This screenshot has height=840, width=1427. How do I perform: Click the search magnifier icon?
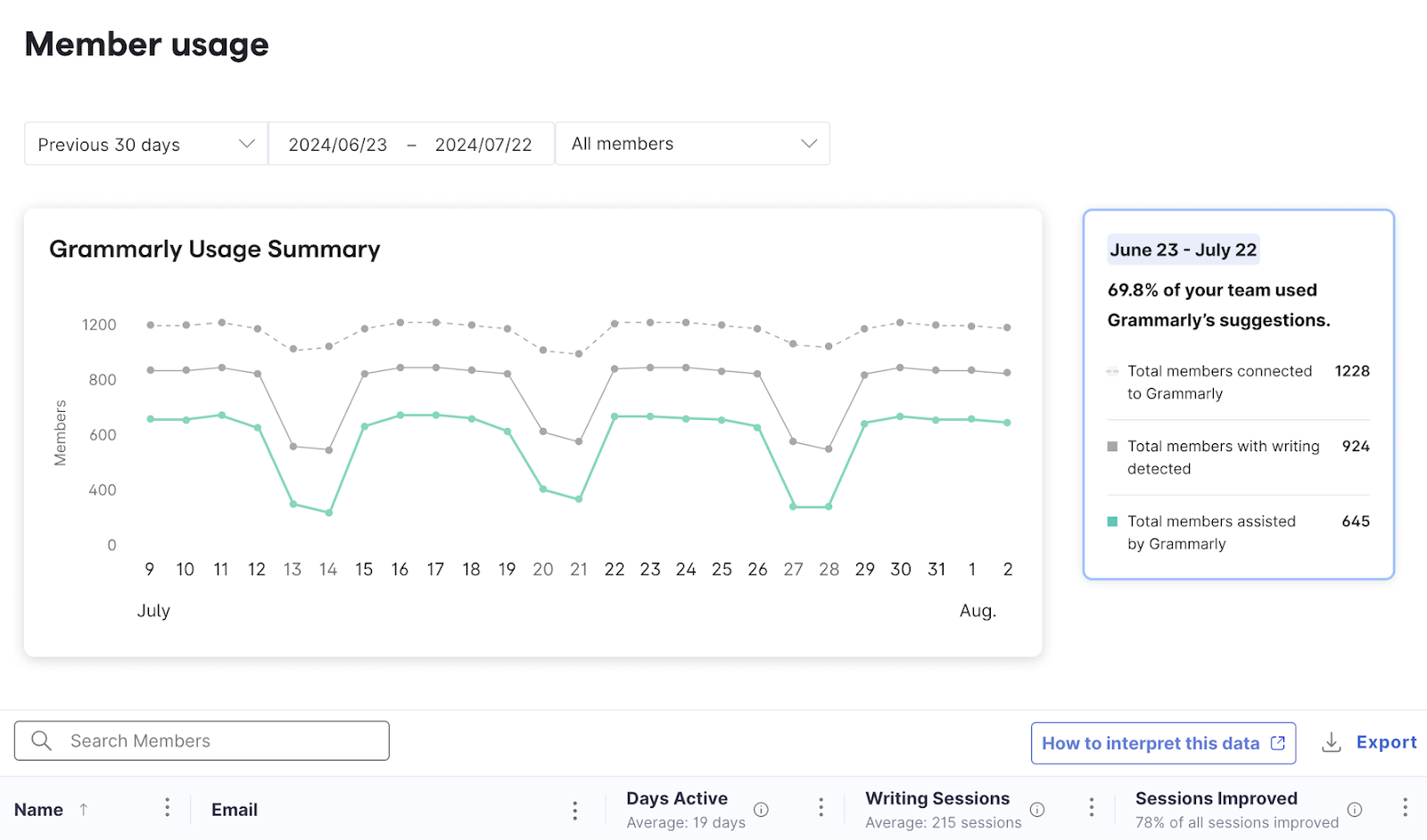pos(41,741)
